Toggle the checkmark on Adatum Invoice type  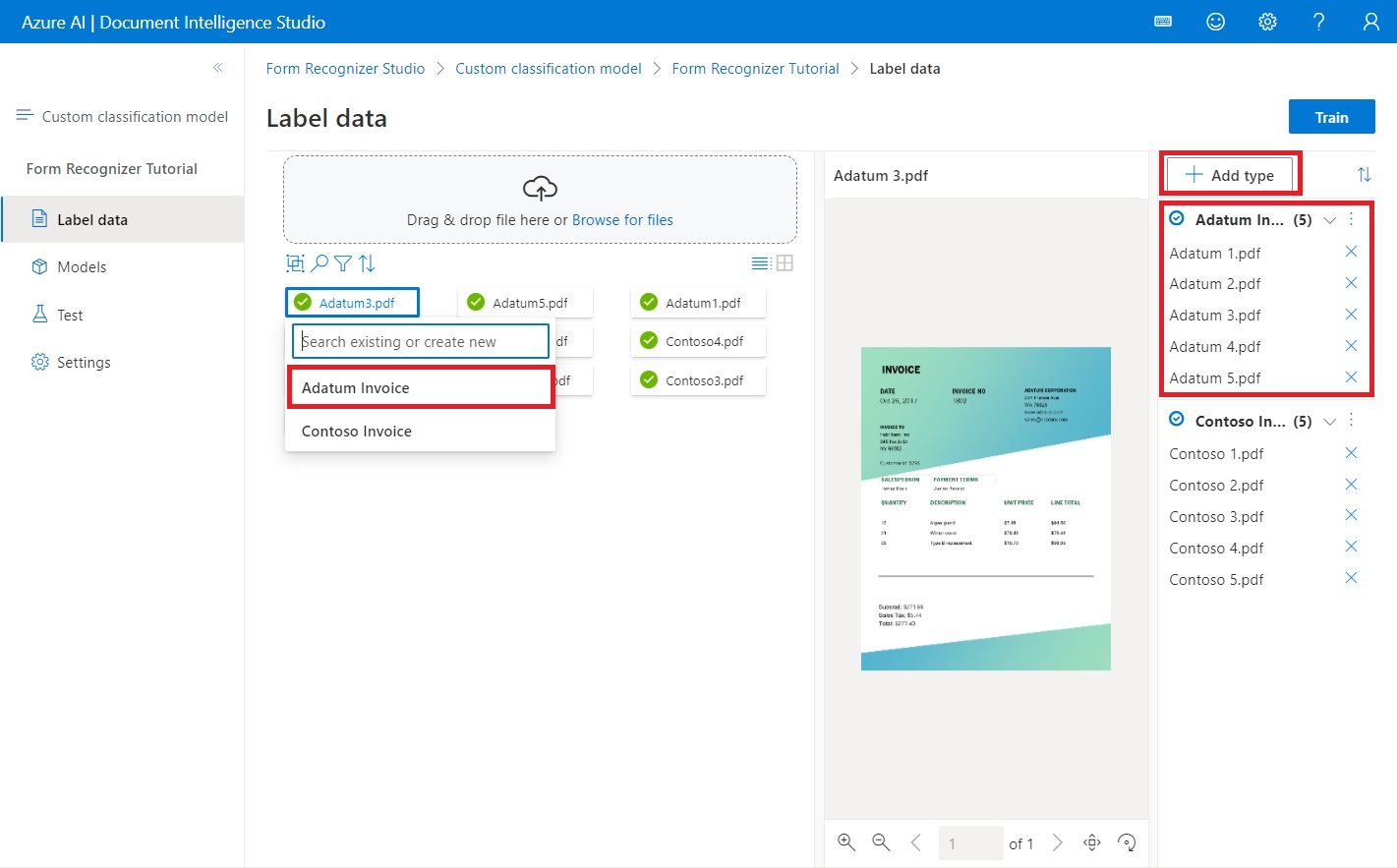click(1177, 219)
